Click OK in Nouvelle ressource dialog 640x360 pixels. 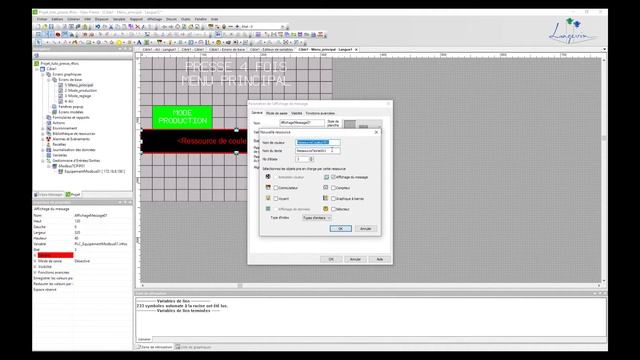340,229
